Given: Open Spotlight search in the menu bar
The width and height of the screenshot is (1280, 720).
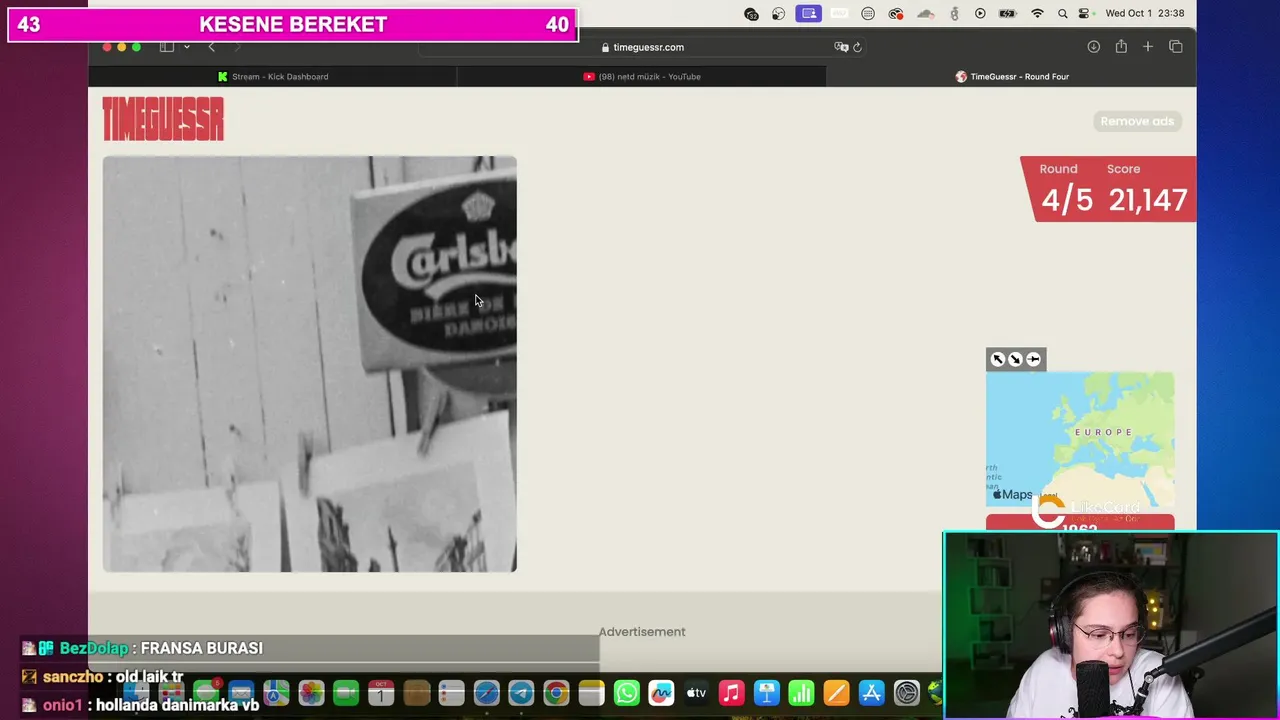Looking at the screenshot, I should pos(1062,13).
